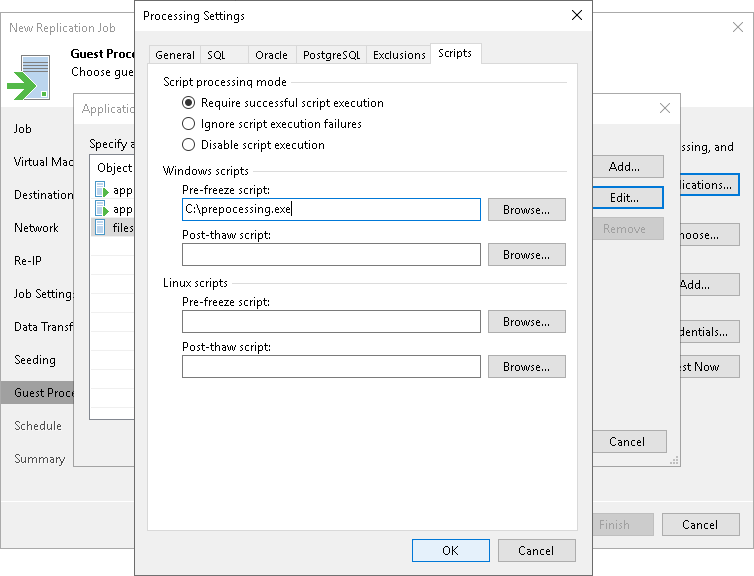Viewport: 754px width, 576px height.
Task: Click the Windows post-thaw script field
Action: (331, 255)
